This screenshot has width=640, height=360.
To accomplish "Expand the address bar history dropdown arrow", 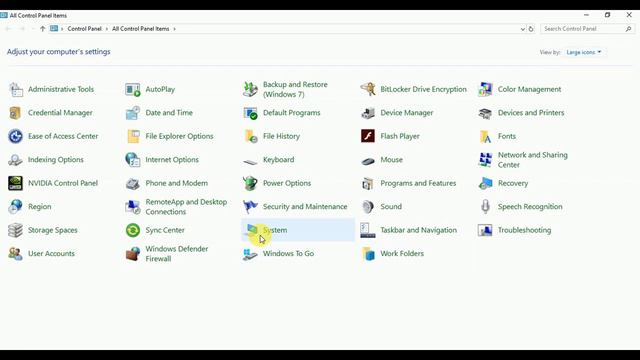I will coord(522,29).
